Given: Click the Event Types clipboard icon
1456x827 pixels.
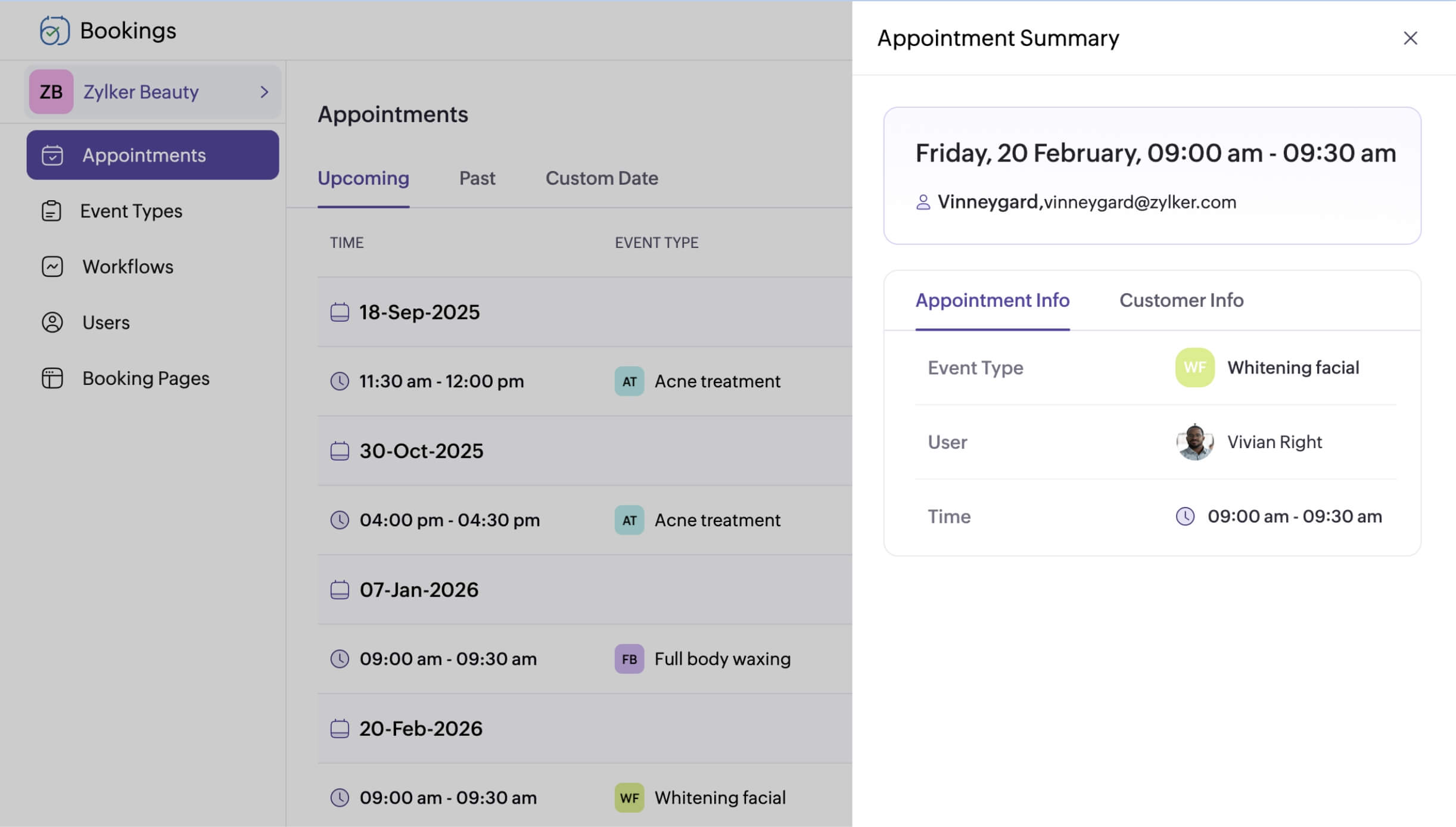Looking at the screenshot, I should pos(52,211).
